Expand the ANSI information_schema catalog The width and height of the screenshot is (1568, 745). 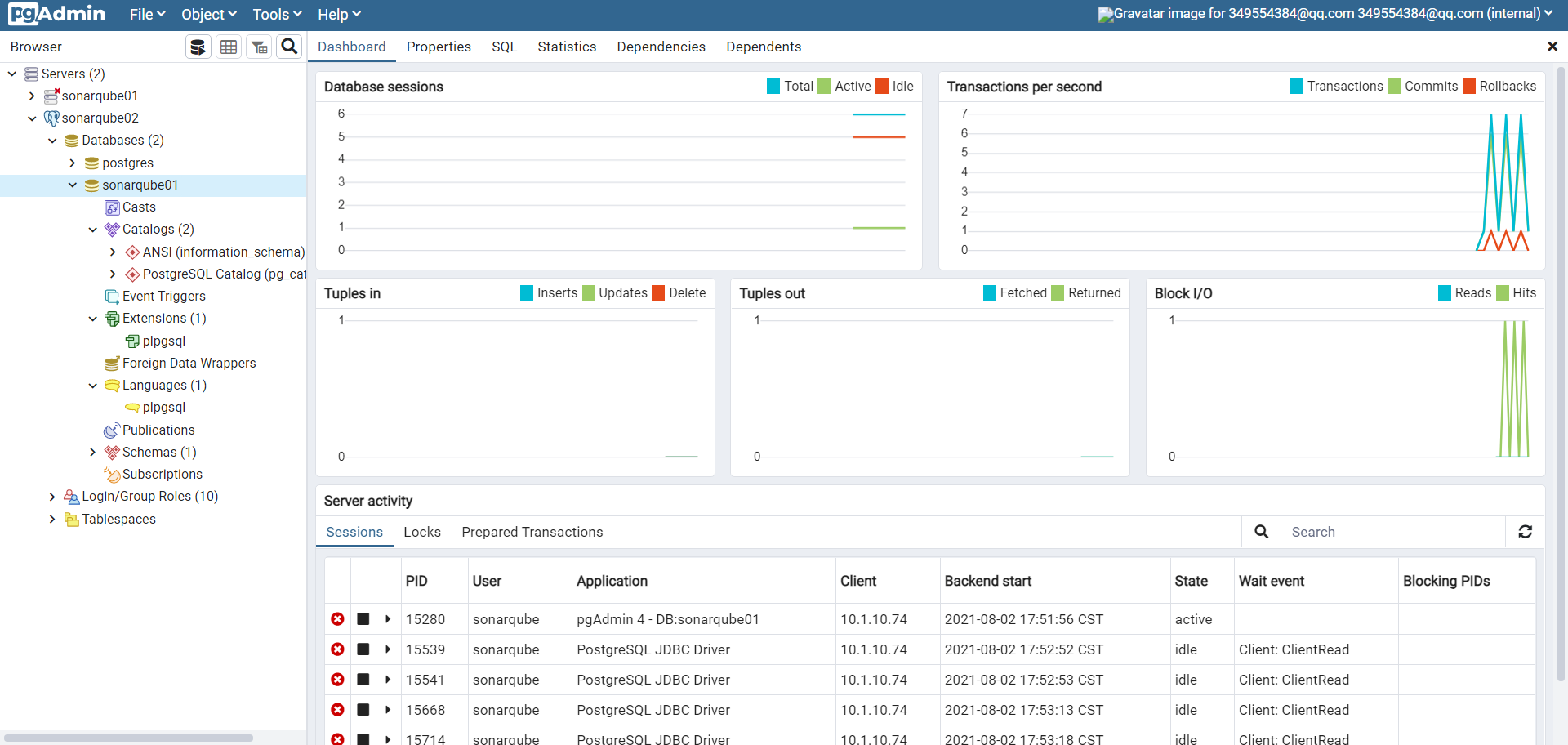(114, 252)
